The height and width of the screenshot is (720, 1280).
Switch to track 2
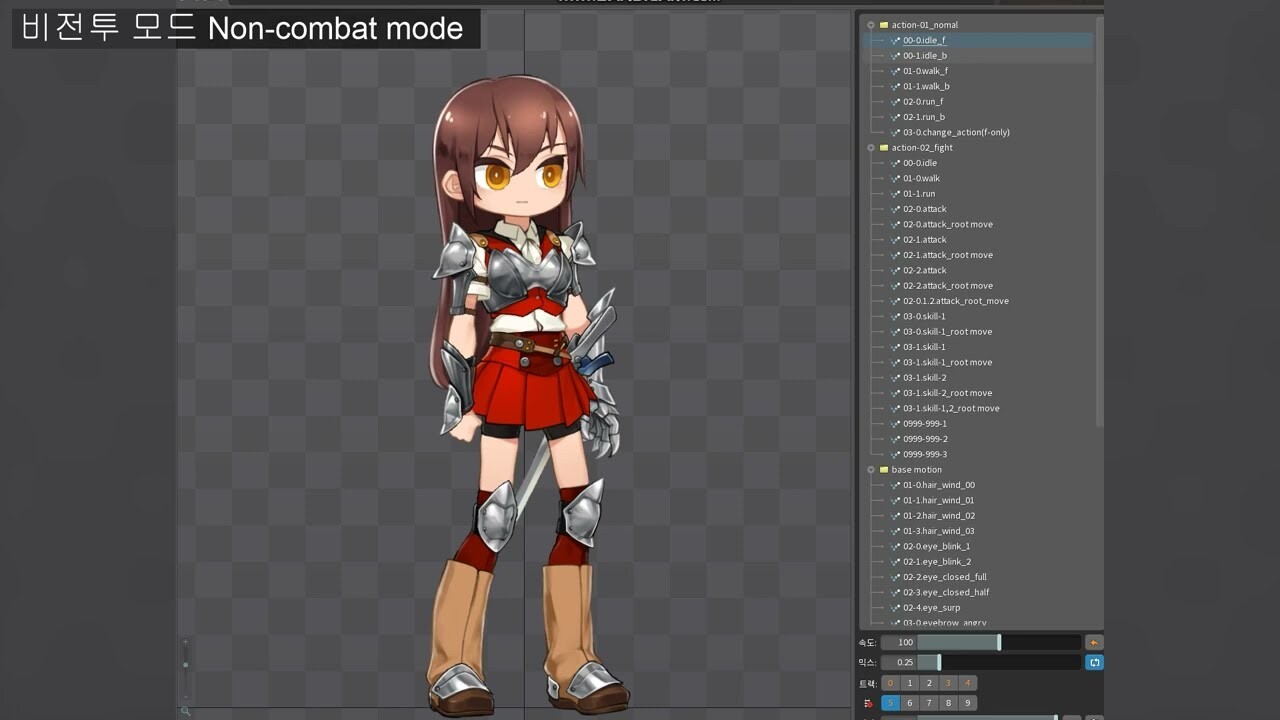(929, 683)
